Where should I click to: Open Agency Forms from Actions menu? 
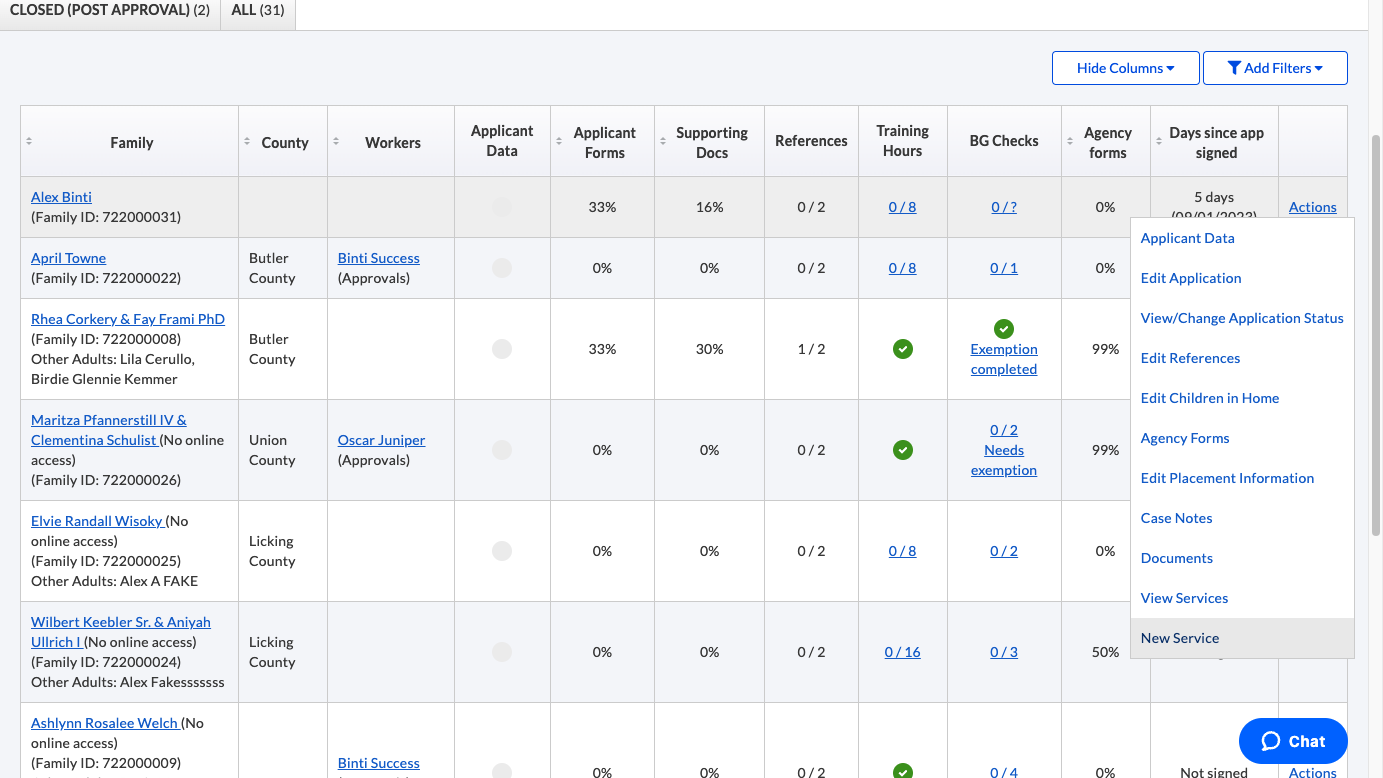(1242, 438)
